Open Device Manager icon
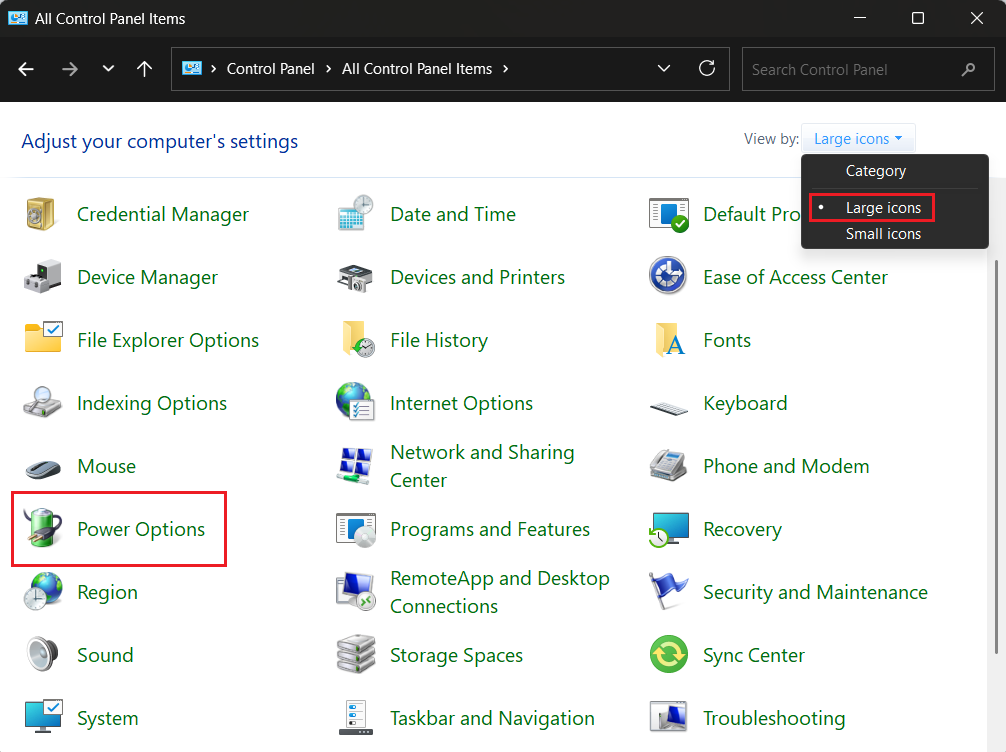The height and width of the screenshot is (752, 1006). 43,277
